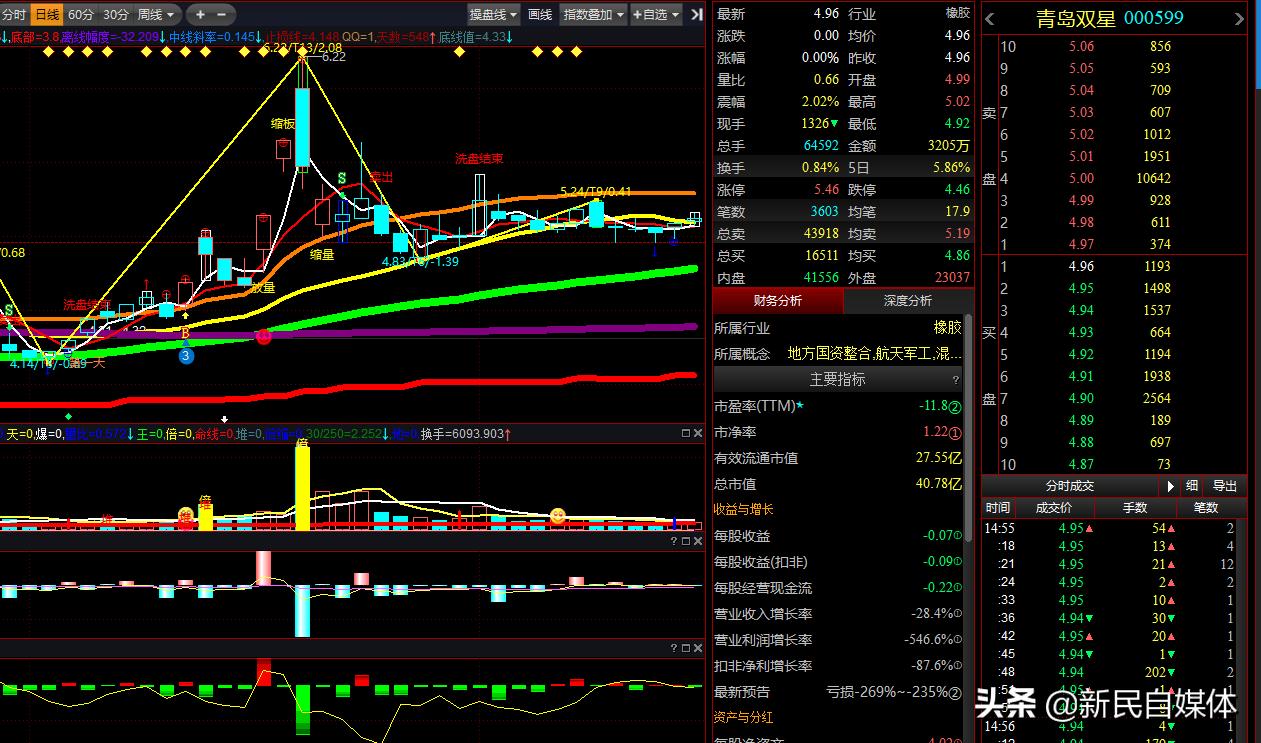Switch to the 60分 period tab
The image size is (1261, 743).
(x=81, y=14)
